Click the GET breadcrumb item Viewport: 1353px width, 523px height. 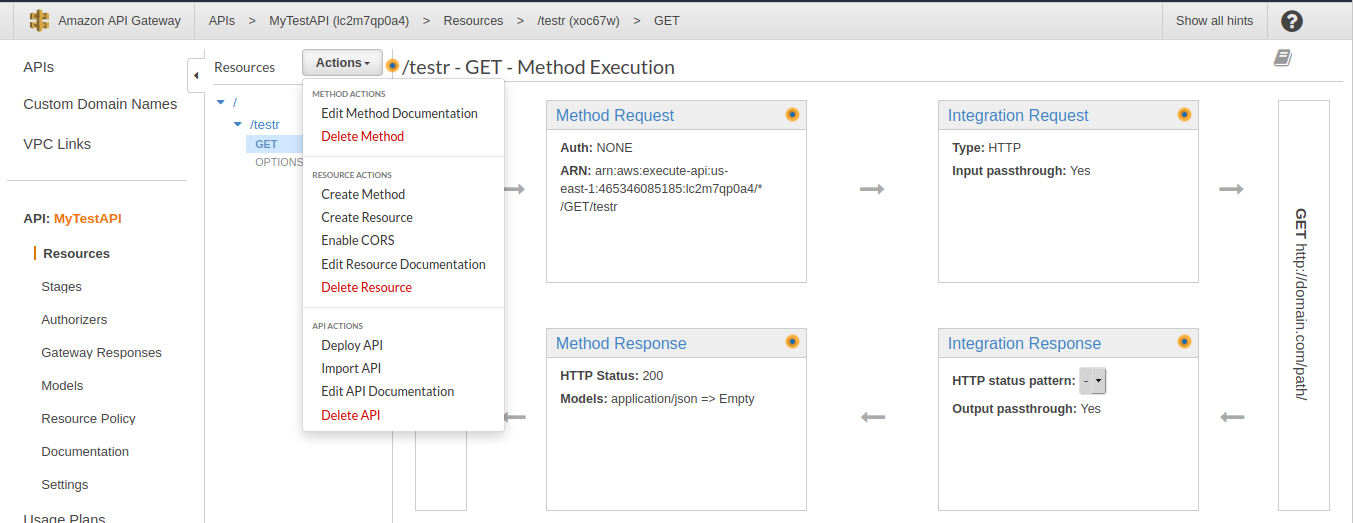[x=667, y=20]
